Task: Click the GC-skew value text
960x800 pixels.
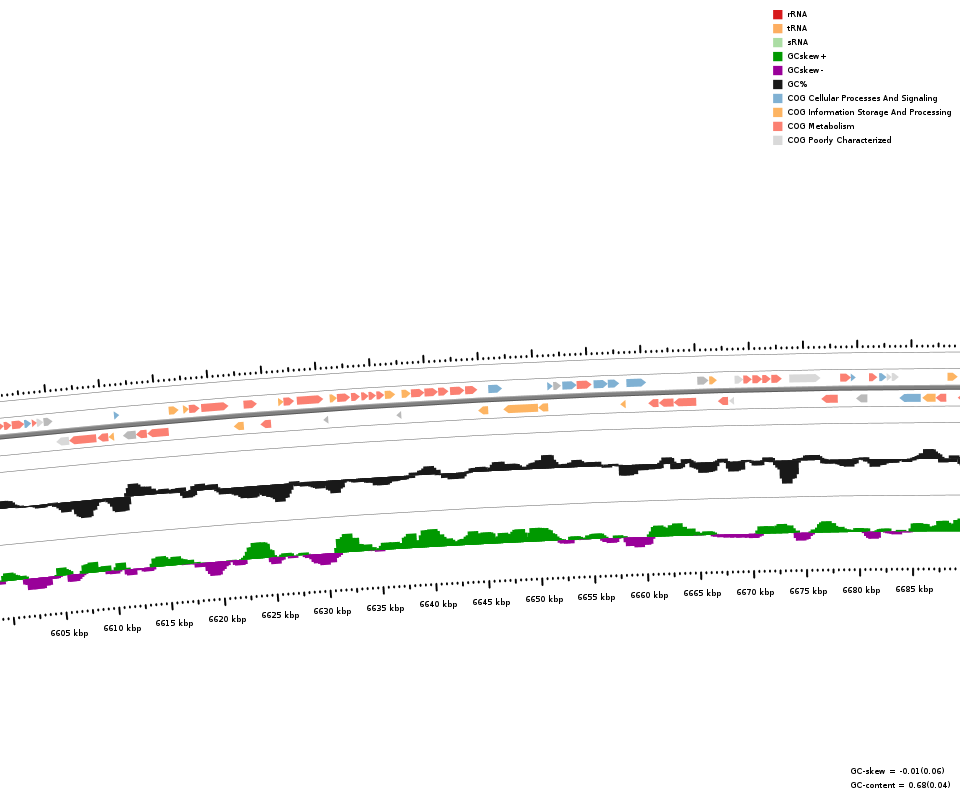Action: point(897,771)
